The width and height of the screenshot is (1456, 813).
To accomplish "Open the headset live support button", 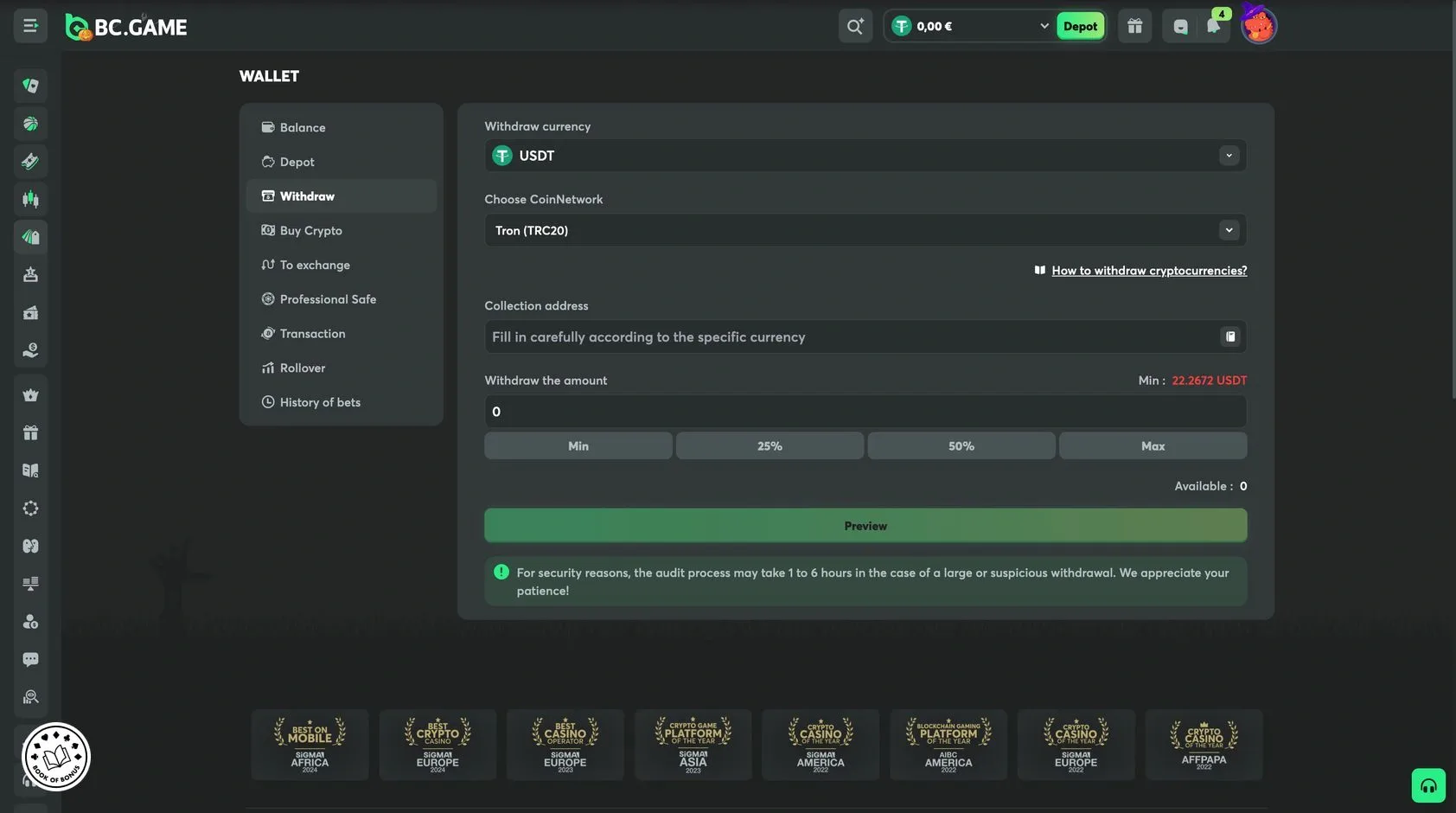I will pos(1428,785).
